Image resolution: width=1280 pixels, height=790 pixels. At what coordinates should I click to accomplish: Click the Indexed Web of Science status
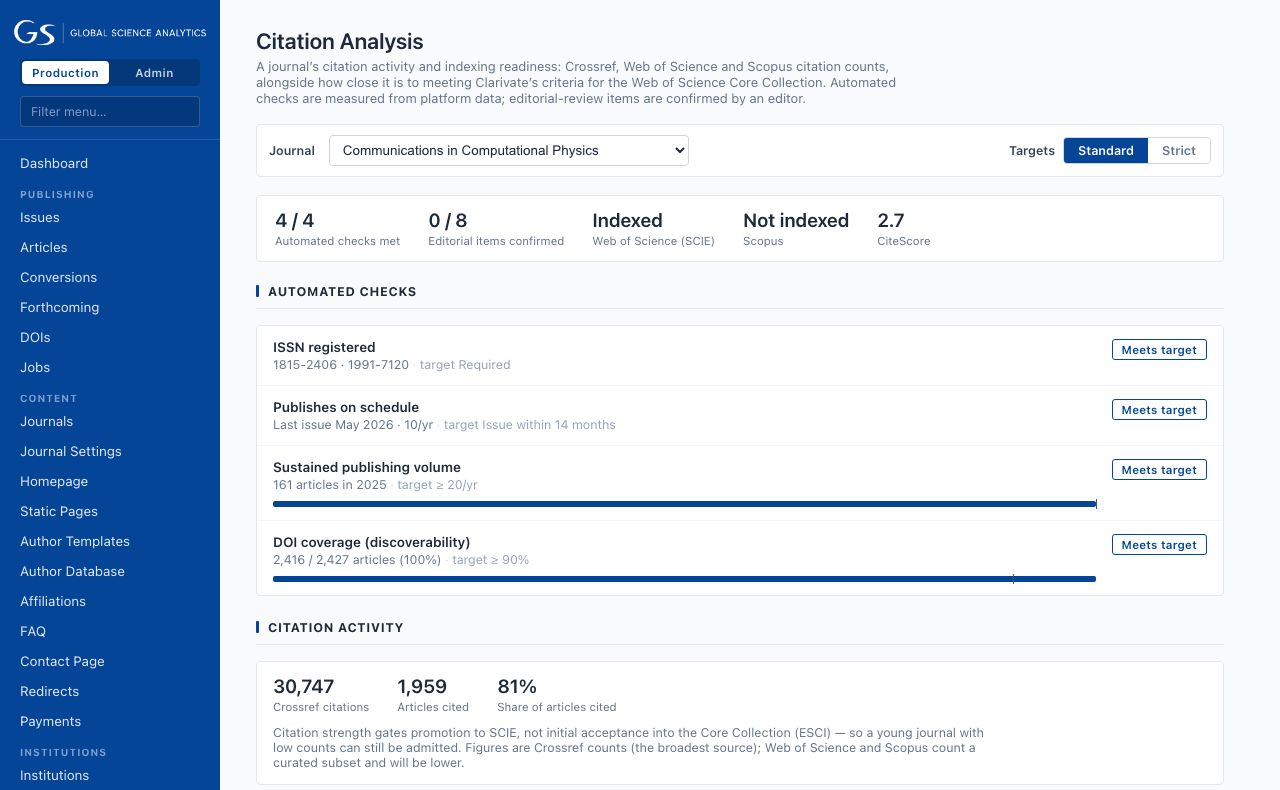653,229
